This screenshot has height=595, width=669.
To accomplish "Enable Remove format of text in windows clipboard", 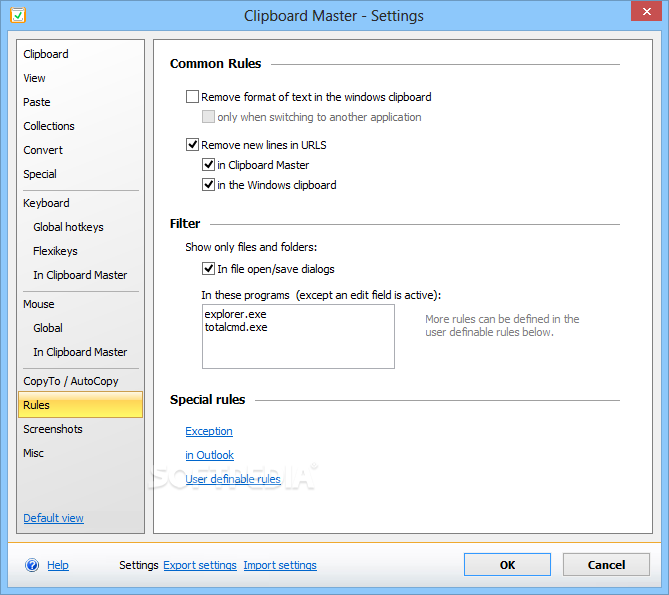I will point(192,97).
